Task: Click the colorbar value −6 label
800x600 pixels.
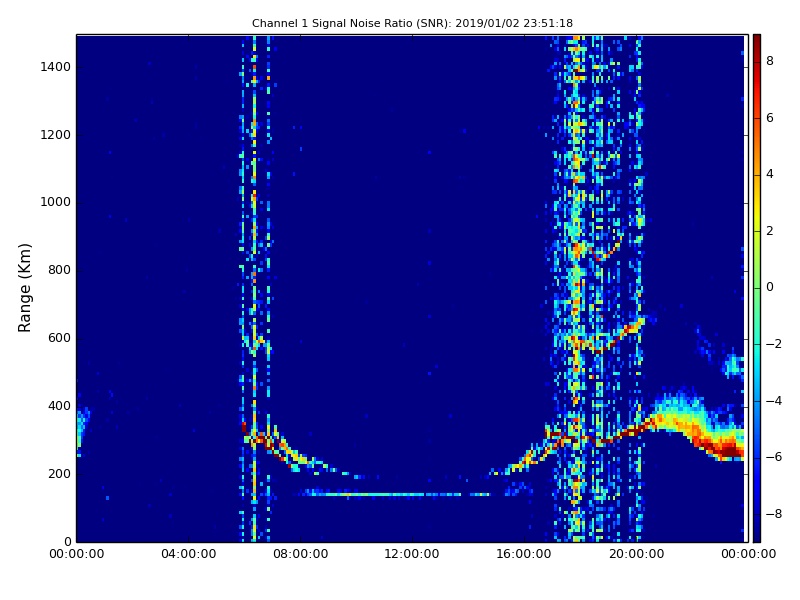Action: (x=774, y=457)
